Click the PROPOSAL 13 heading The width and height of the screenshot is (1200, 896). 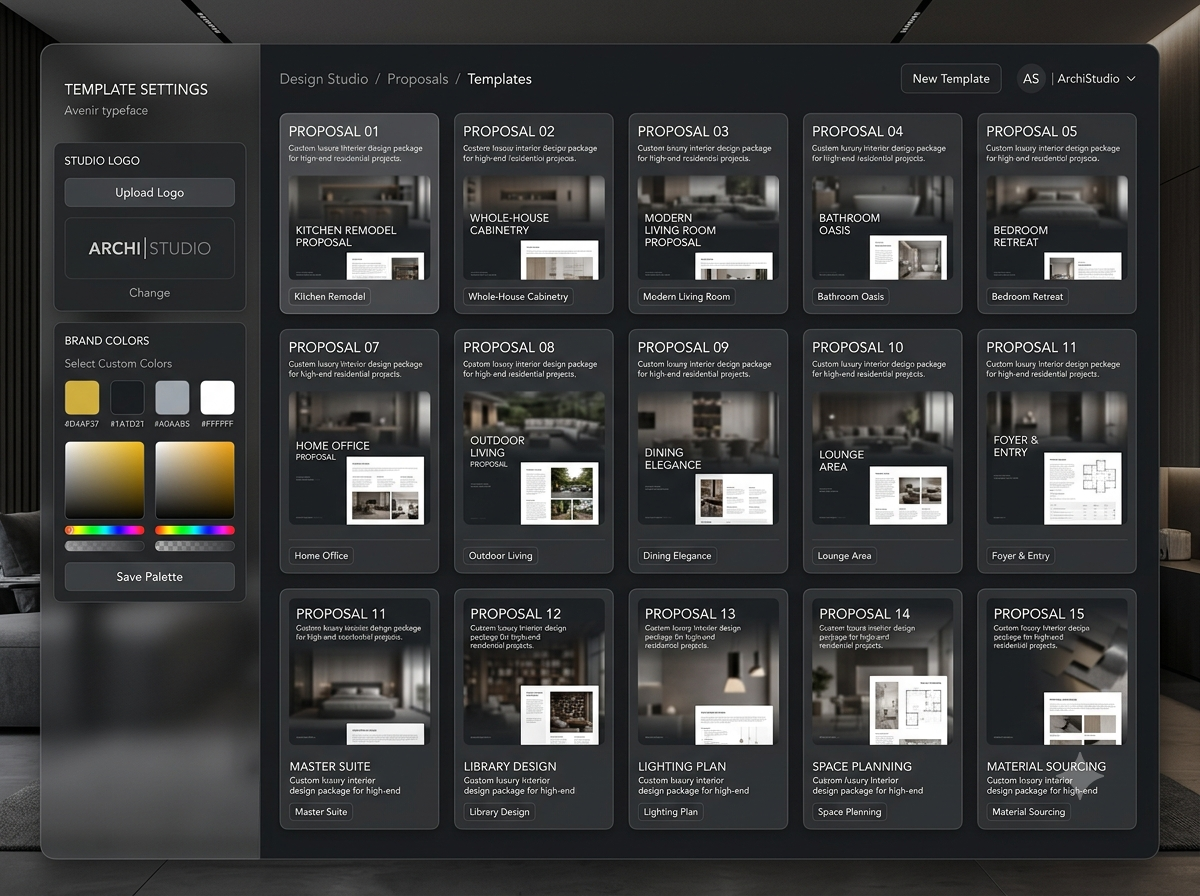[x=690, y=613]
